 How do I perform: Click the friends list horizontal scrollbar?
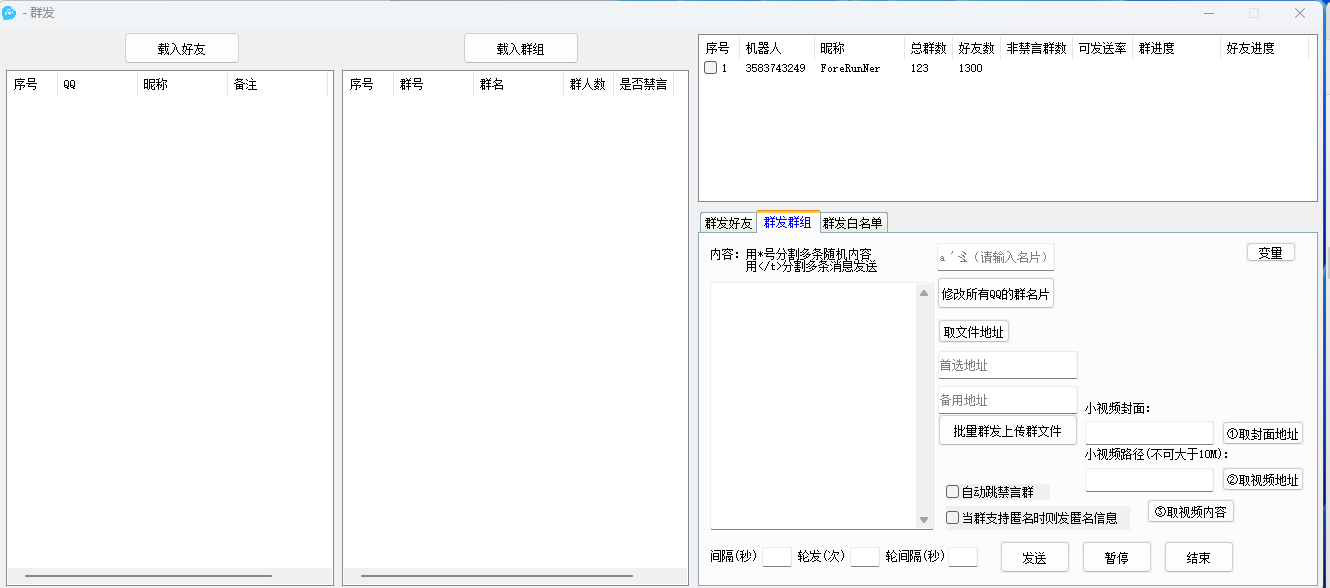pyautogui.click(x=148, y=576)
